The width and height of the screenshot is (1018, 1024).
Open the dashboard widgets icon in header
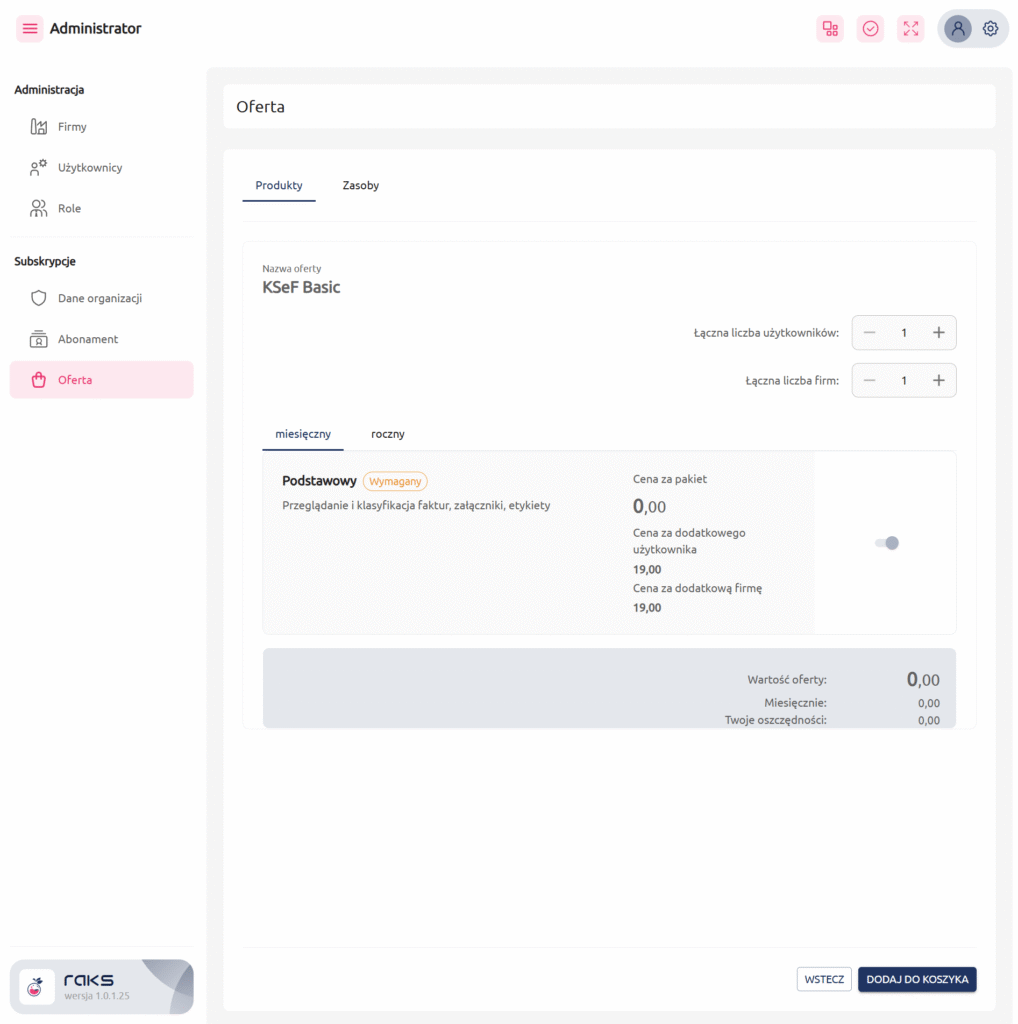point(830,29)
